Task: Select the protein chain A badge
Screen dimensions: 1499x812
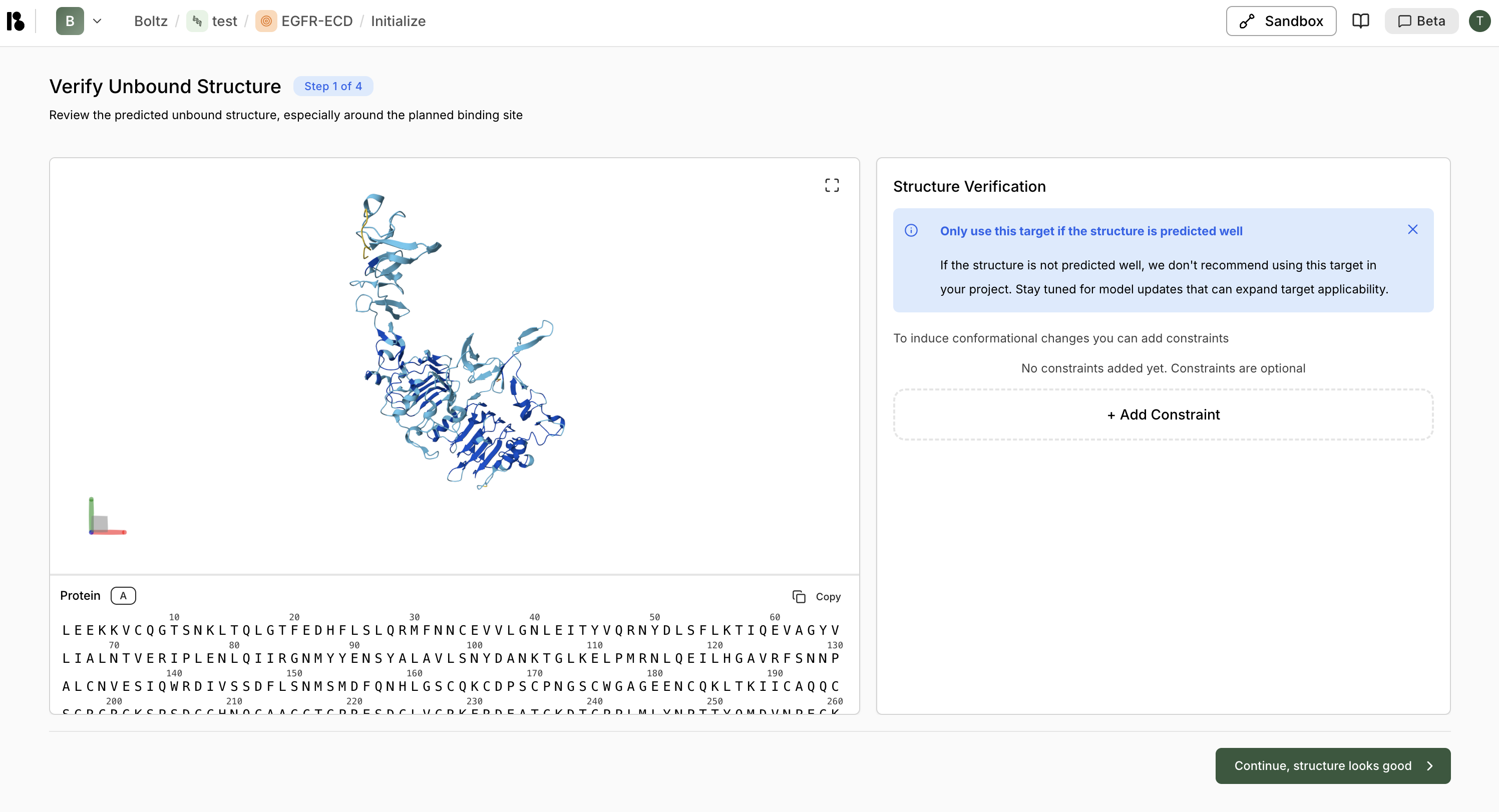Action: (x=123, y=596)
